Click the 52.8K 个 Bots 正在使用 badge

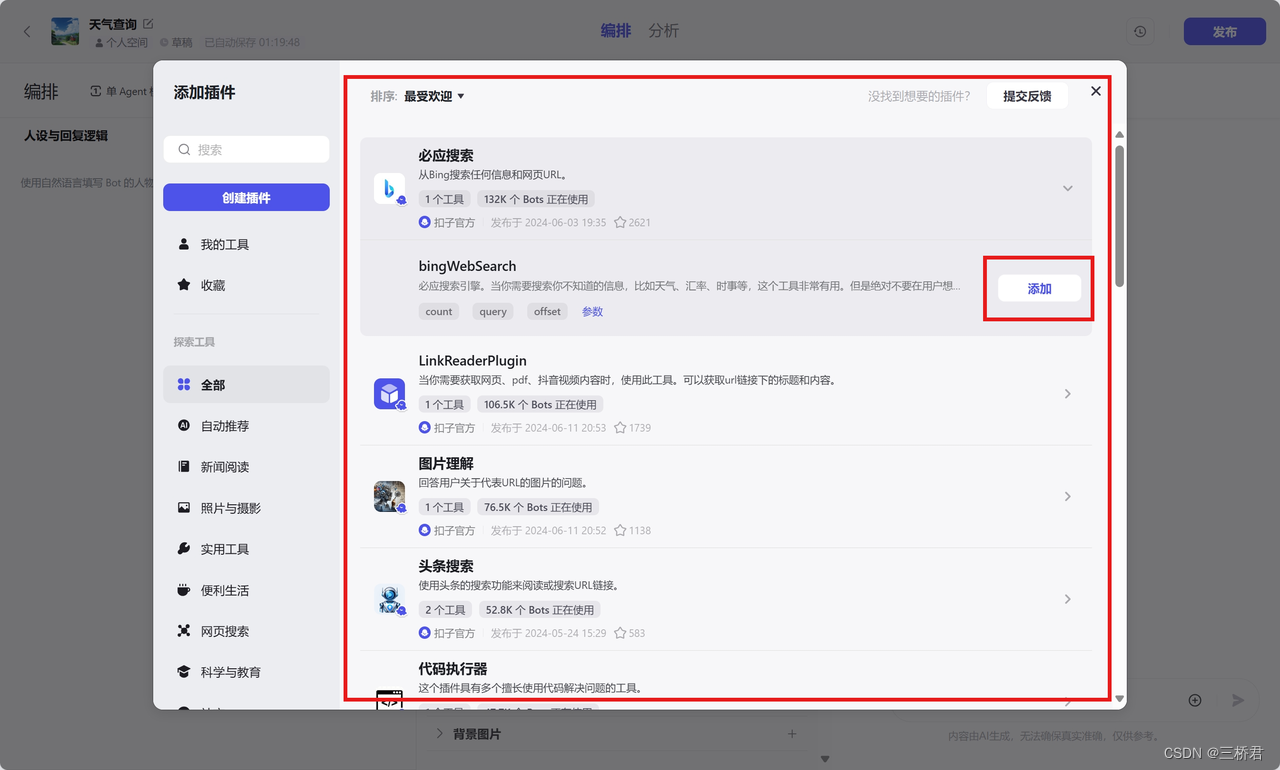539,610
